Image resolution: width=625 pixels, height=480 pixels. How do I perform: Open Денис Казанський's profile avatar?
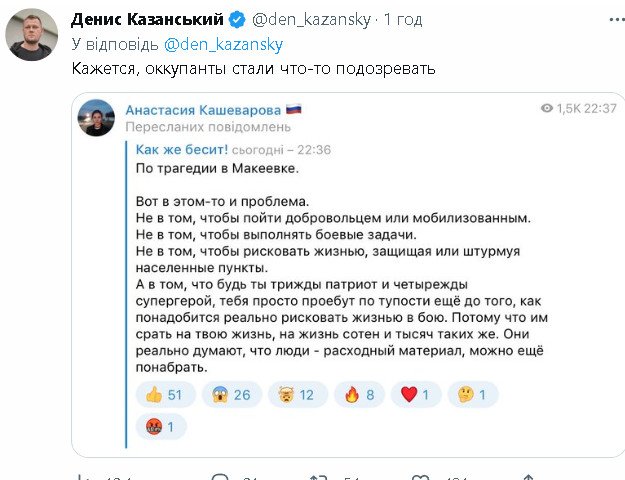31,37
